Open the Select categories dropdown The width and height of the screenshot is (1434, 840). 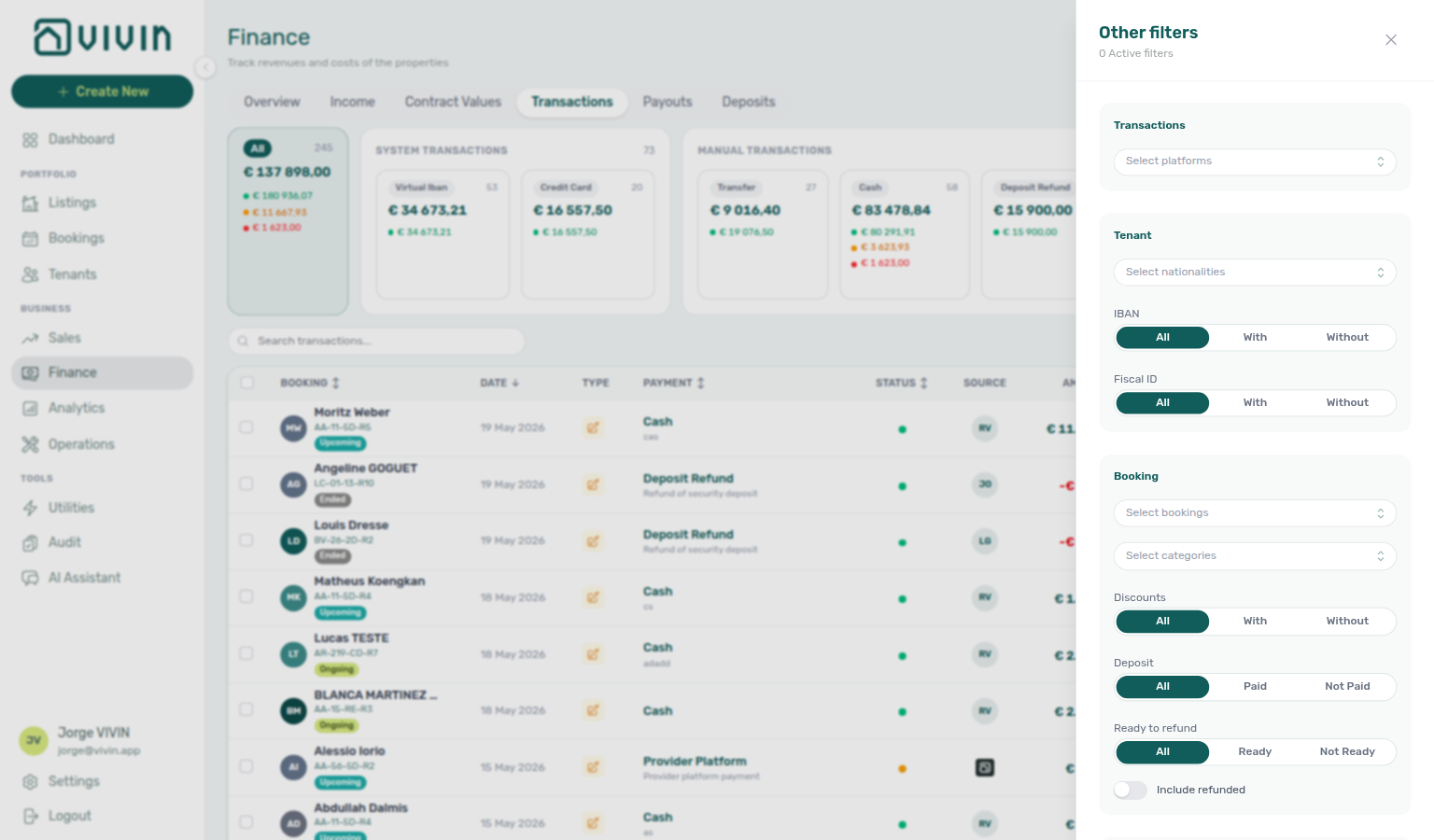pyautogui.click(x=1255, y=556)
